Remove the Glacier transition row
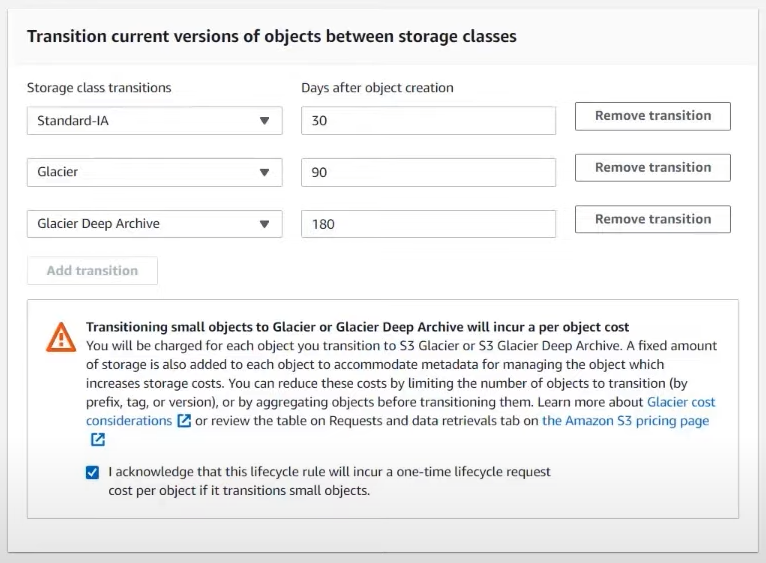The width and height of the screenshot is (766, 563). tap(652, 168)
